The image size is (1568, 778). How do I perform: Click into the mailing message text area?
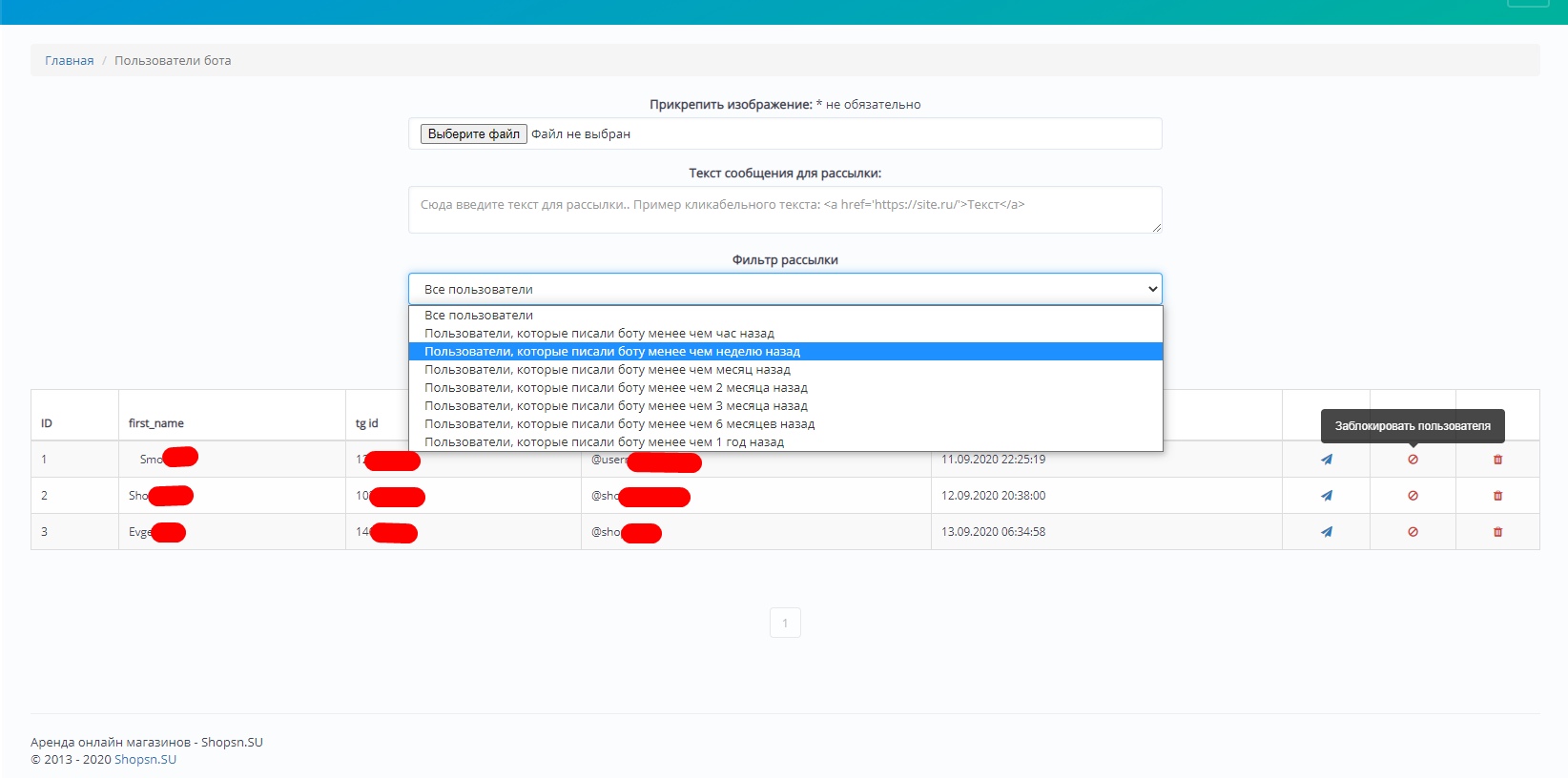[x=784, y=210]
